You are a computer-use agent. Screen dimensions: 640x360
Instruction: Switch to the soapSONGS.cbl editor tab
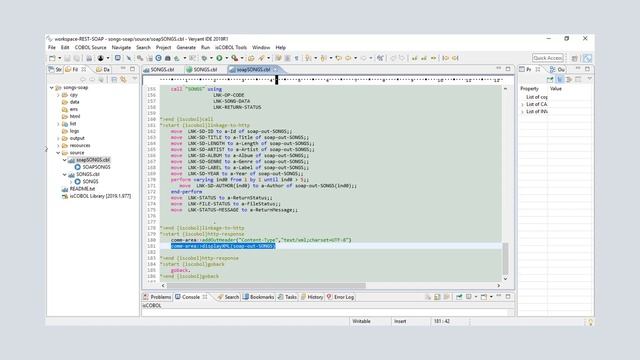[253, 70]
